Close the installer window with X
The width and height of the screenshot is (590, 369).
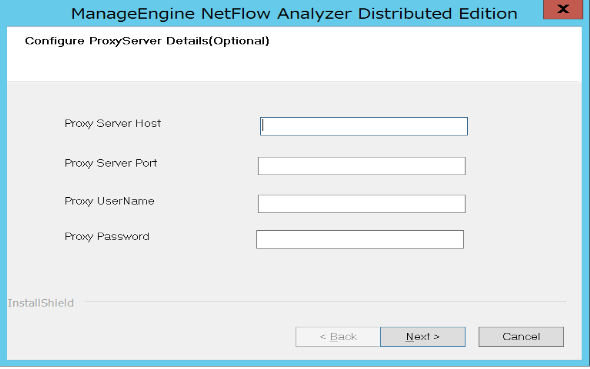(563, 9)
